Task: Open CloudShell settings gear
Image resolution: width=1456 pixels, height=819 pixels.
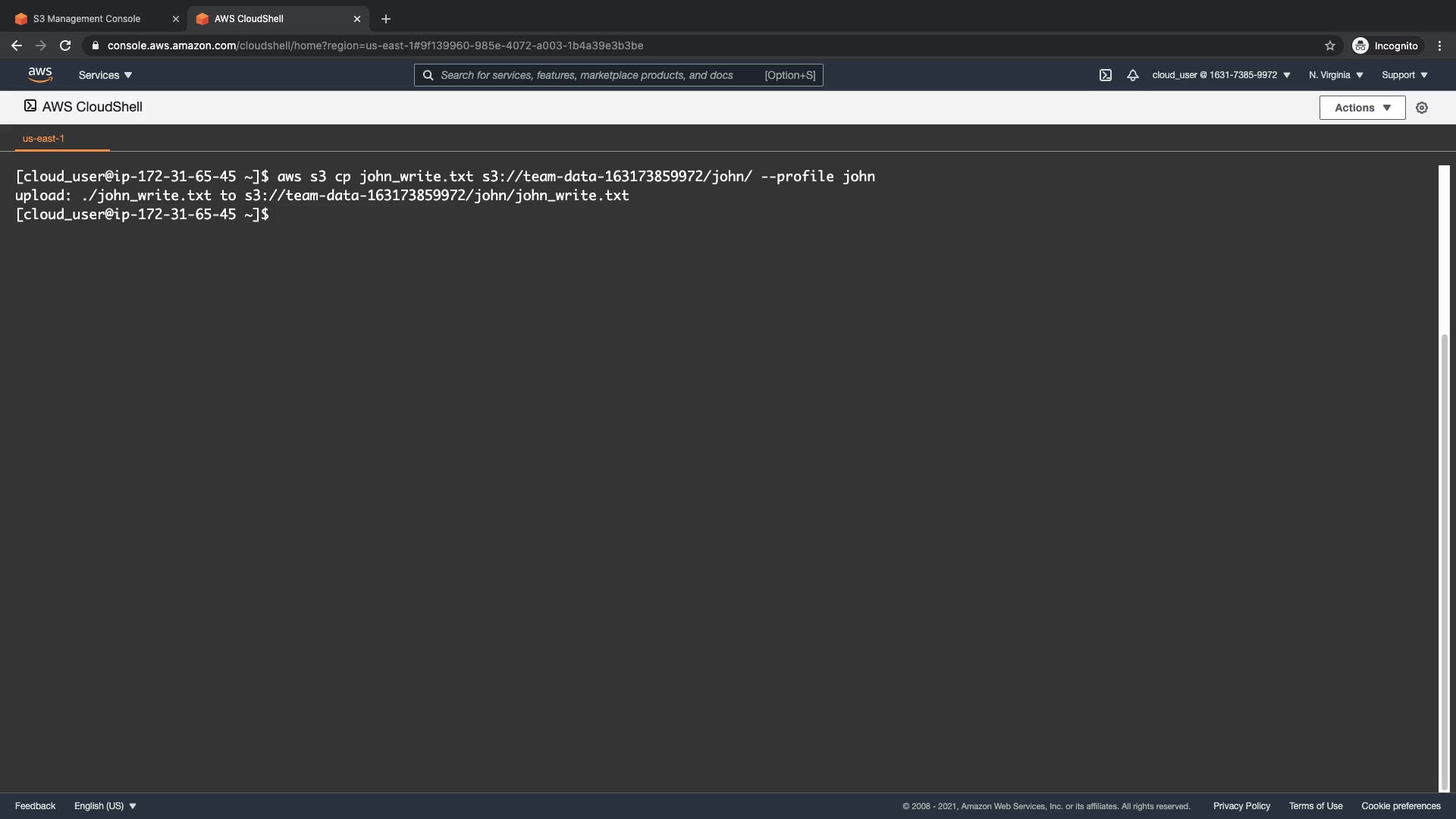Action: (x=1422, y=108)
